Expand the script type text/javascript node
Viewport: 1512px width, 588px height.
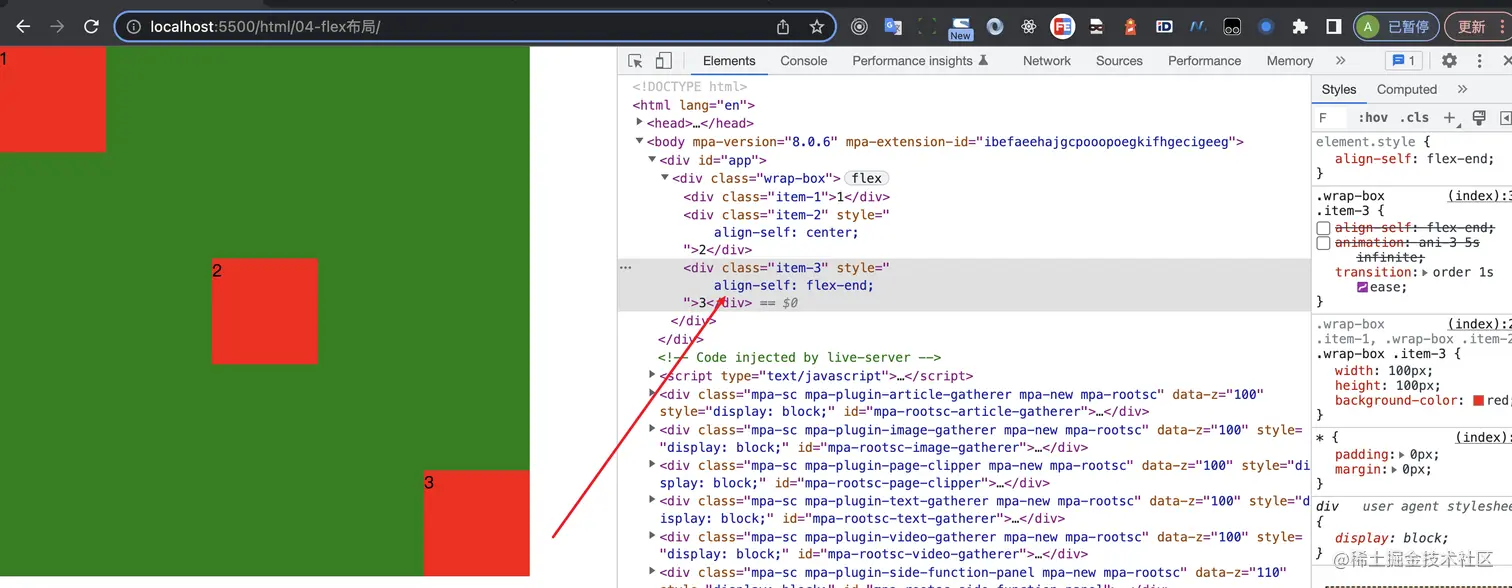click(x=653, y=375)
